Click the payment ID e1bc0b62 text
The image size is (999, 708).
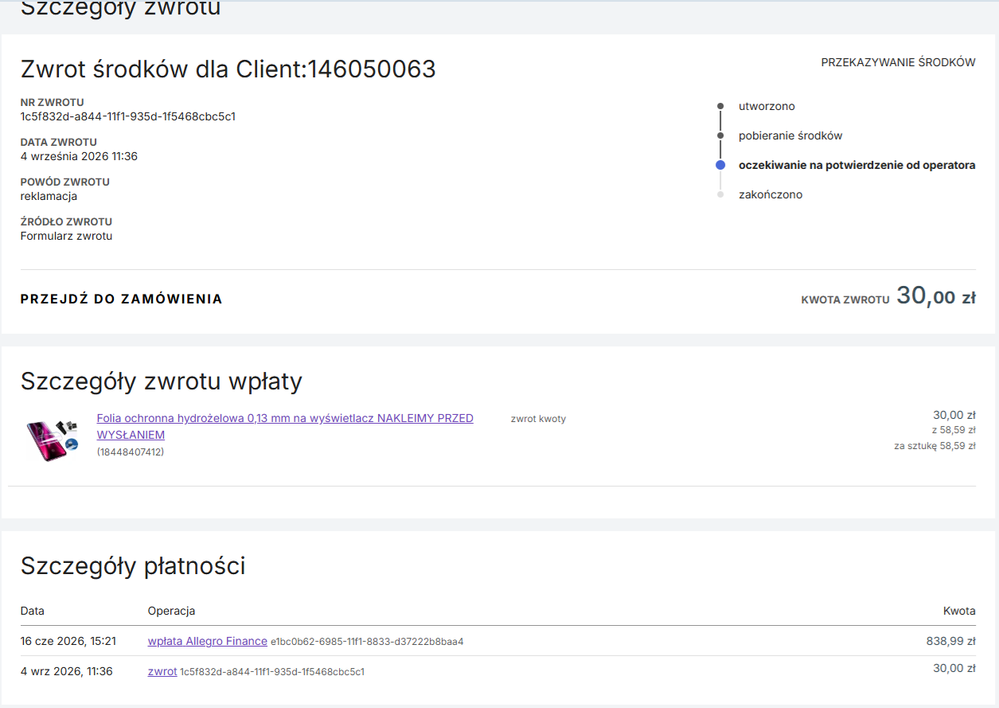pos(367,642)
